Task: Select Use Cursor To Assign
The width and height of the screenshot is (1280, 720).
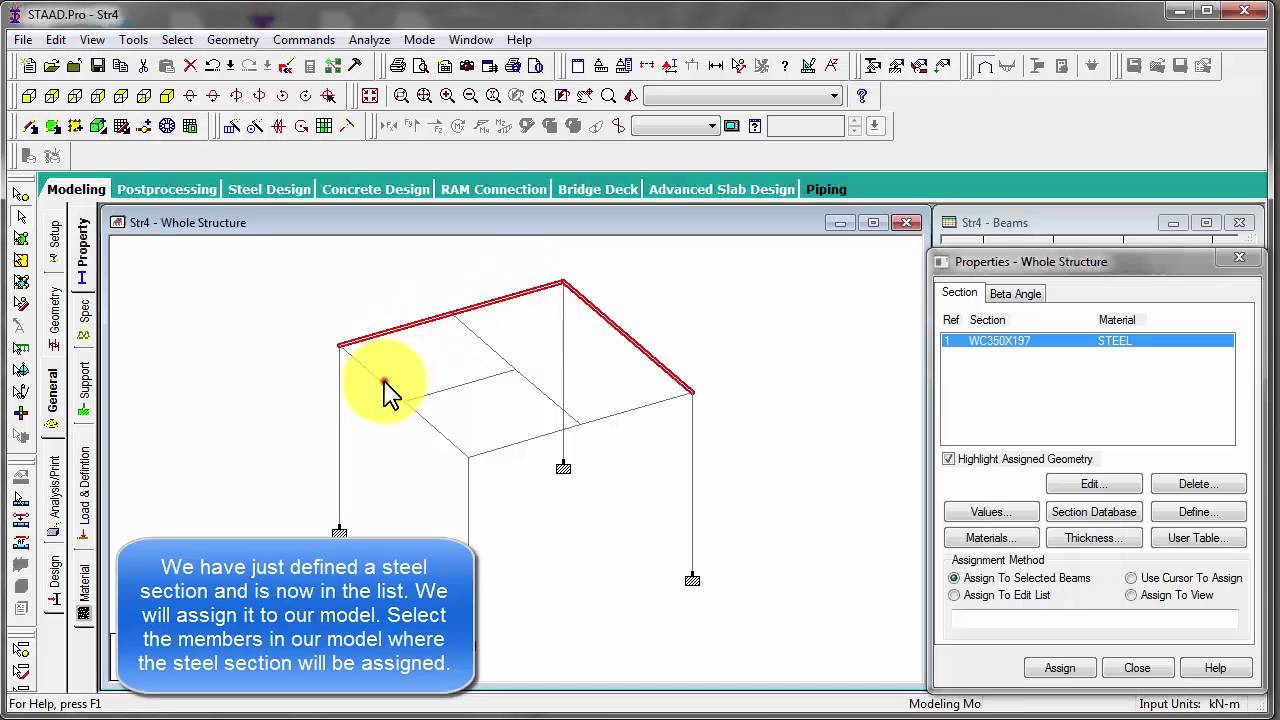Action: point(1131,578)
